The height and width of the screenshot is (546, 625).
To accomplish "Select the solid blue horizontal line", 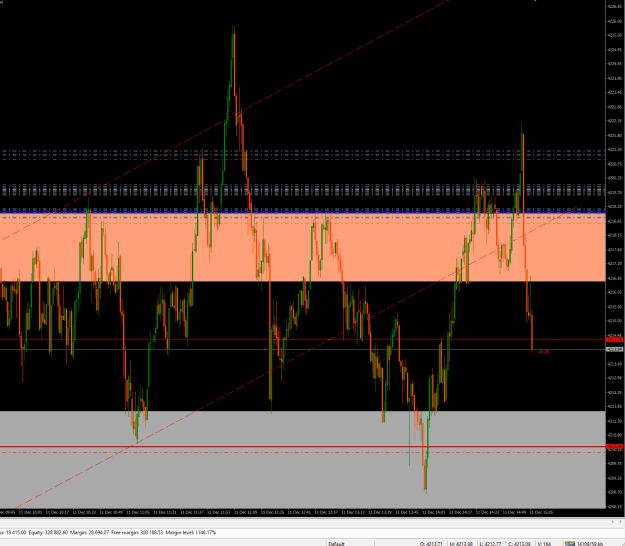I will point(303,212).
